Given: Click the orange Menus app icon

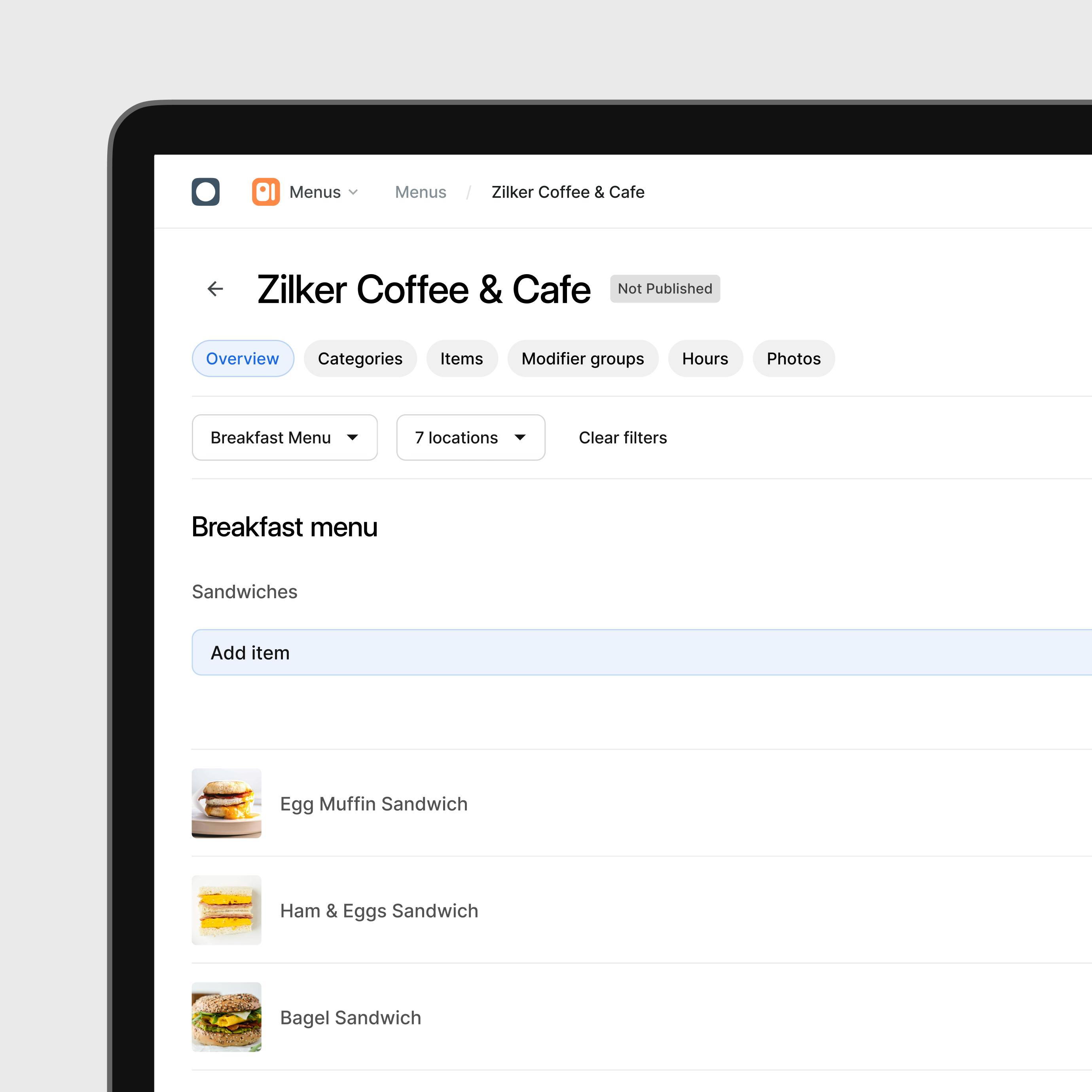Looking at the screenshot, I should pos(265,191).
